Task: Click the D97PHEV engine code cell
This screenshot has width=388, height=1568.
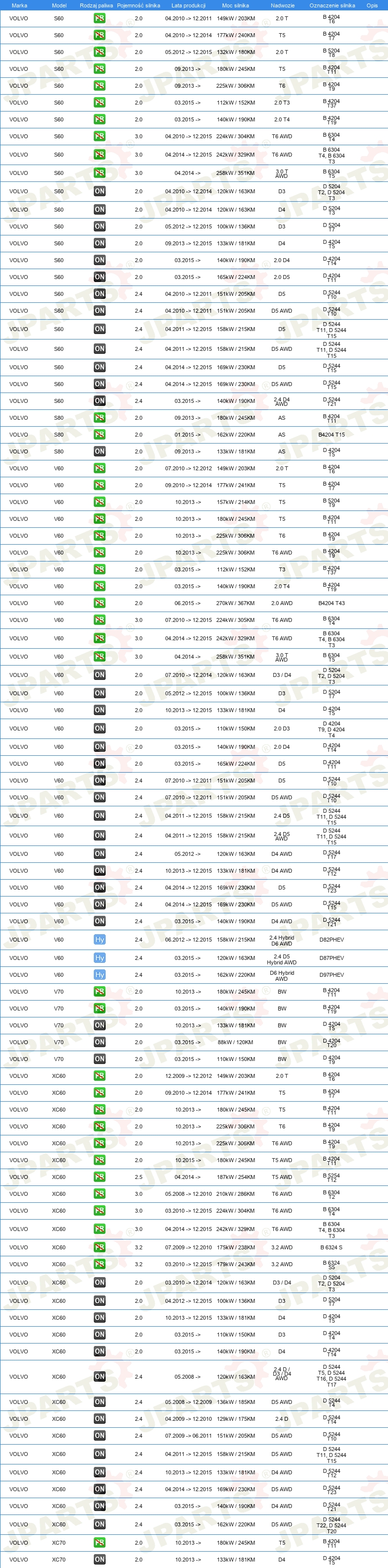Action: pyautogui.click(x=331, y=975)
